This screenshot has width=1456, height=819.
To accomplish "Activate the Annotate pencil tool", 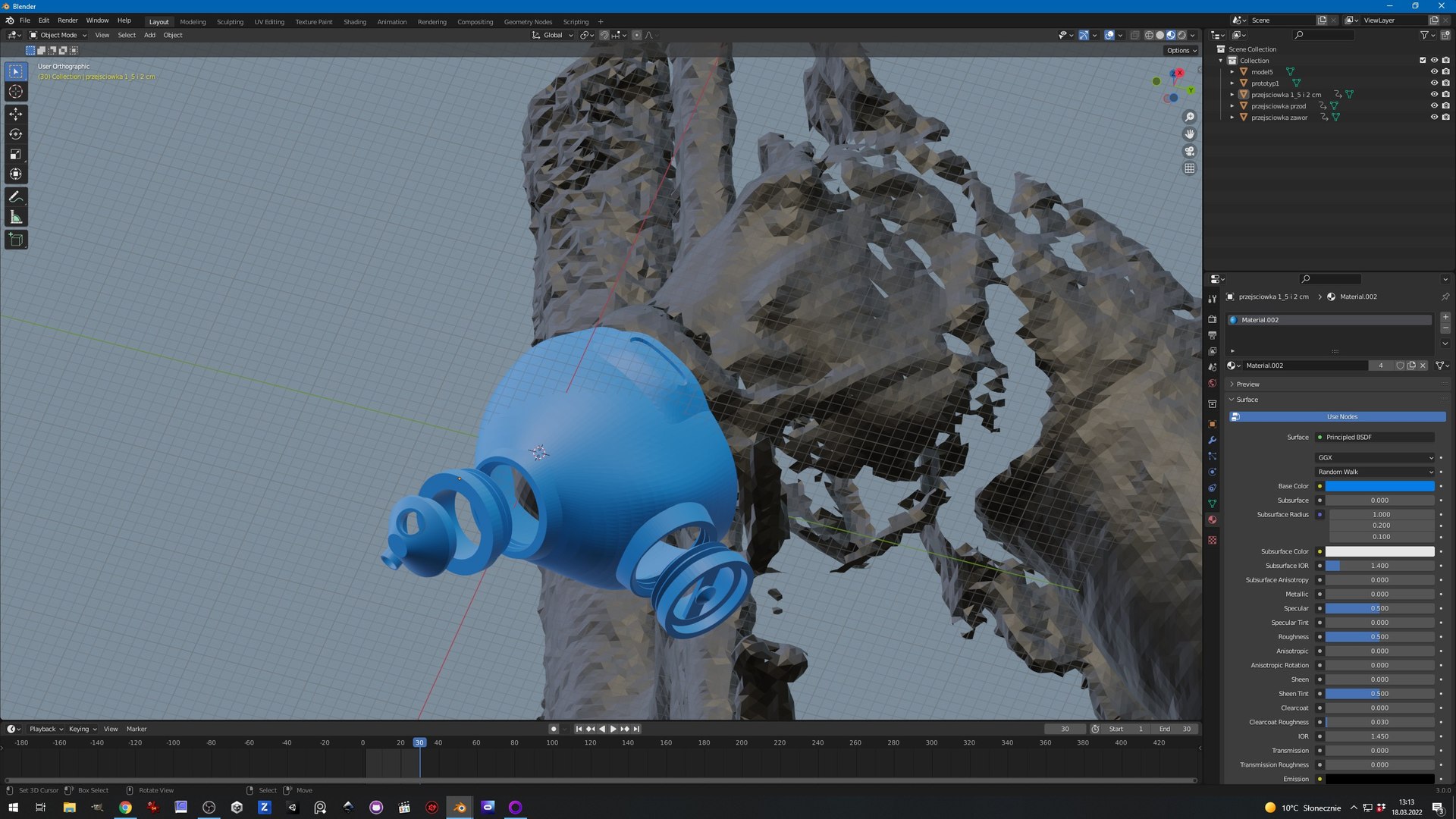I will [x=16, y=197].
